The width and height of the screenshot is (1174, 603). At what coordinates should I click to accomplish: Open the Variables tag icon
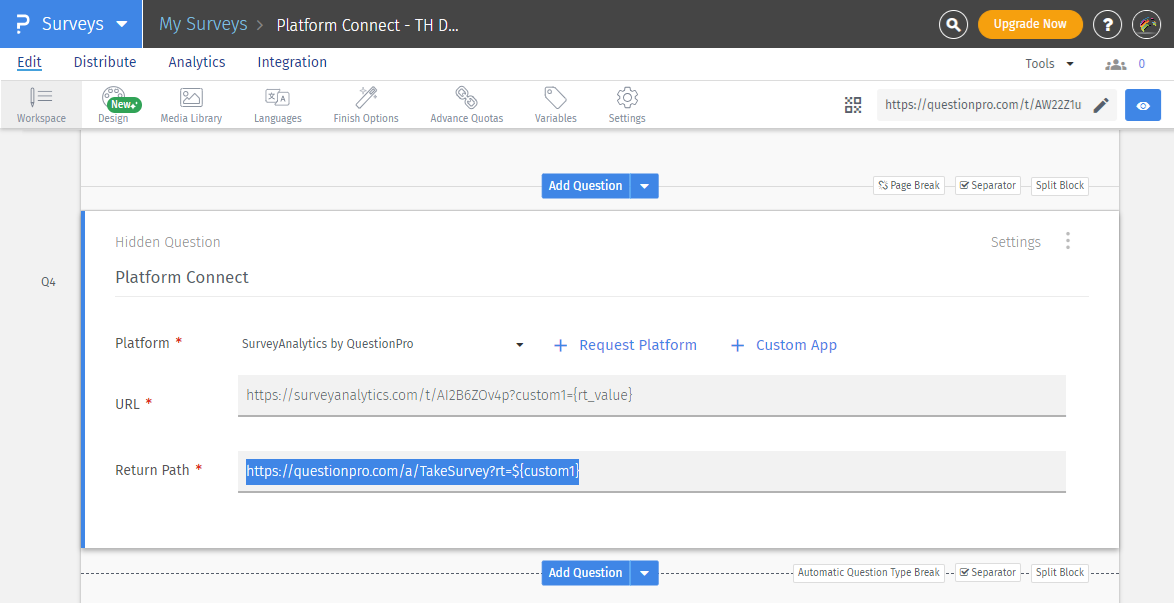point(555,98)
